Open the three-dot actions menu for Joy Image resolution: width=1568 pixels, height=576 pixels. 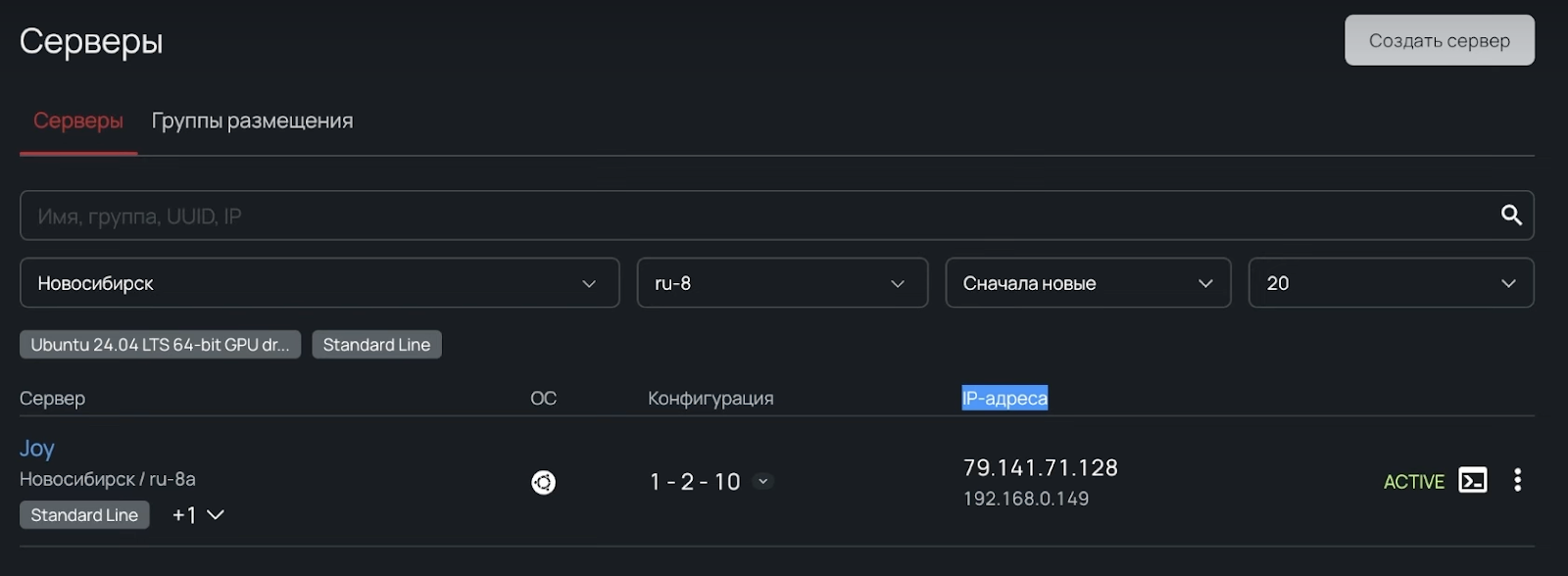pos(1517,480)
